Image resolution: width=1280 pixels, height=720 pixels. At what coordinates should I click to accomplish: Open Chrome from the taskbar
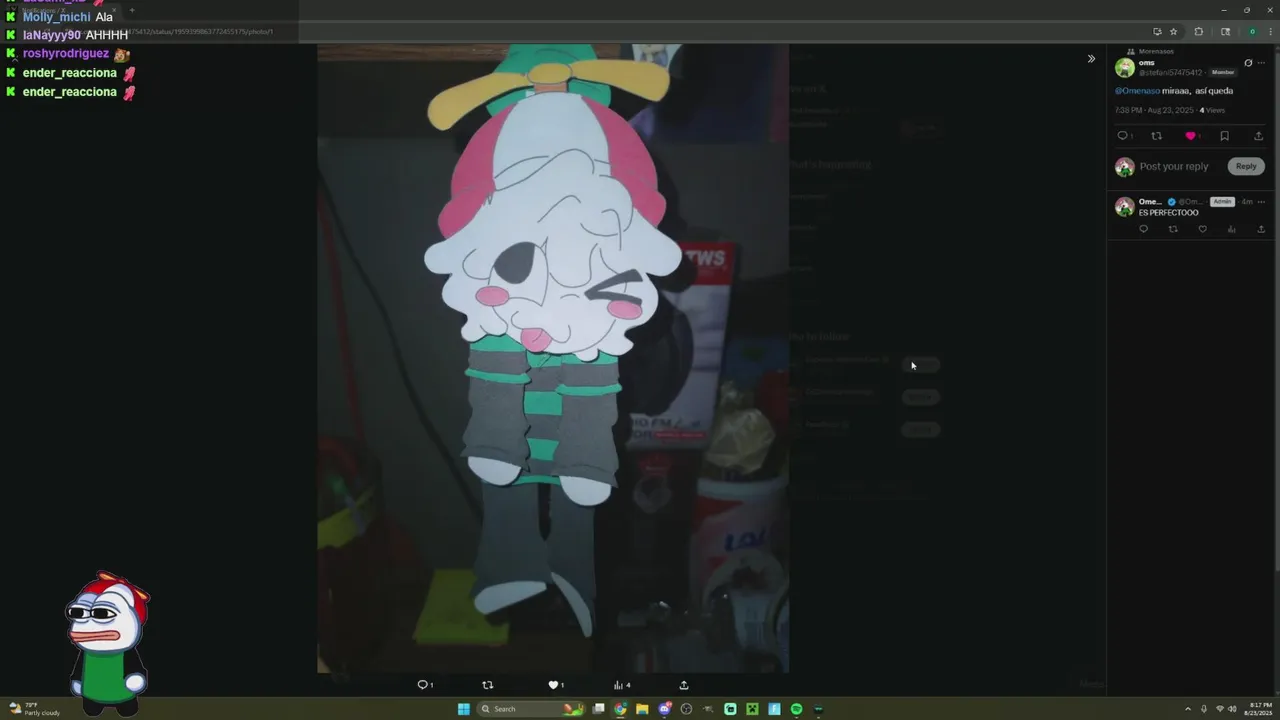(x=620, y=709)
